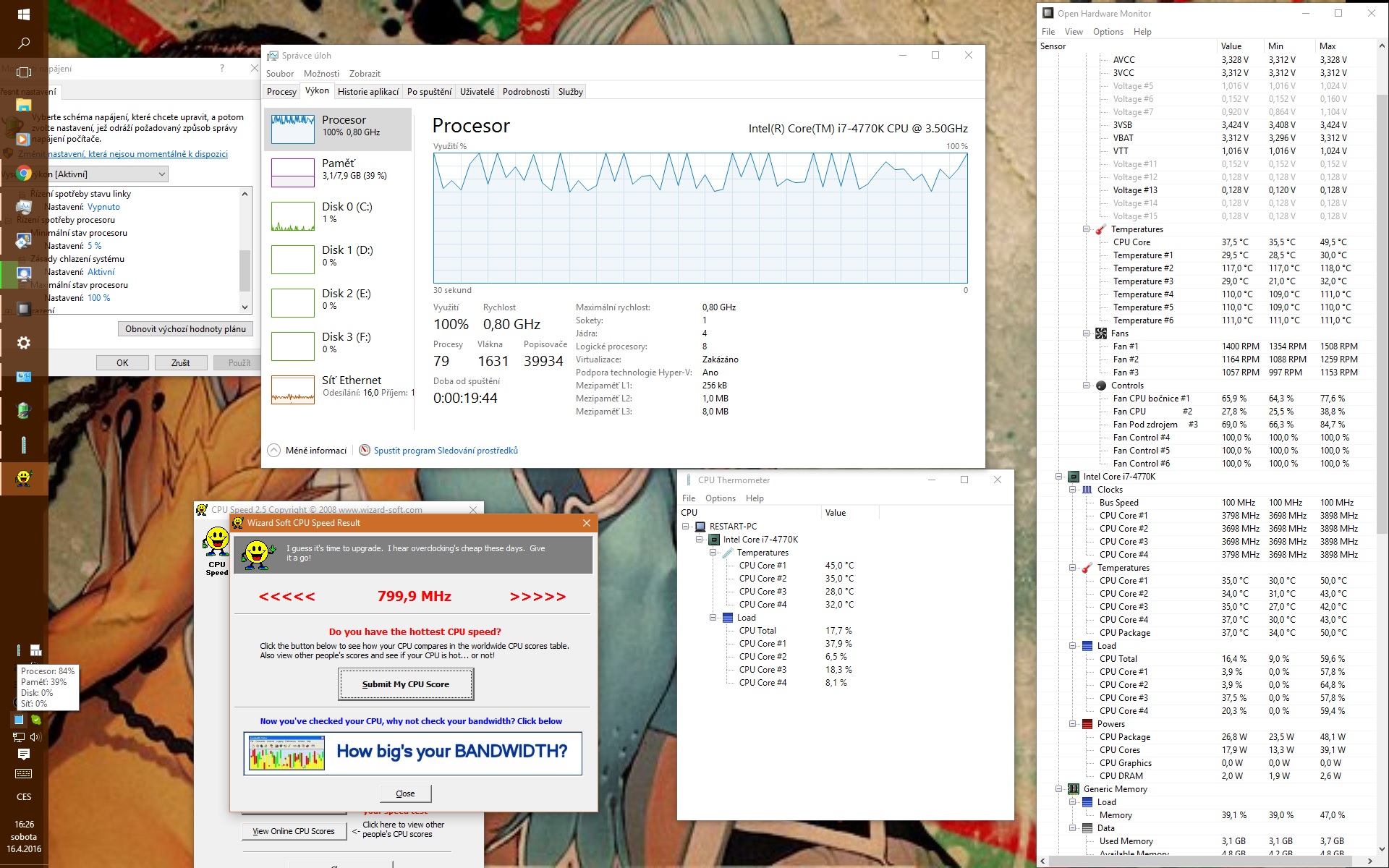The width and height of the screenshot is (1389, 868).
Task: Open Options menu in Open Hardware Monitor
Action: [x=1108, y=32]
